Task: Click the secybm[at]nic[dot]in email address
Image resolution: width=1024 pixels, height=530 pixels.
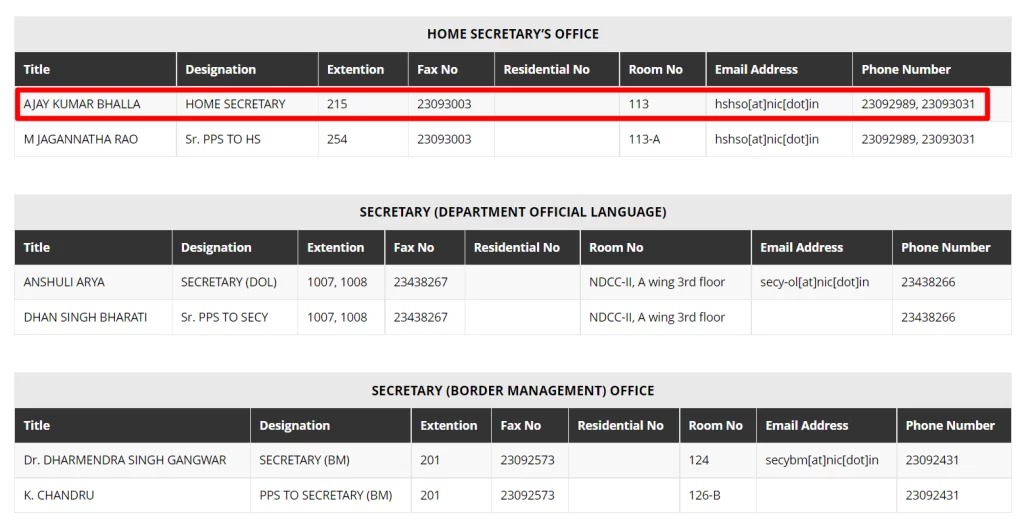Action: pos(822,460)
